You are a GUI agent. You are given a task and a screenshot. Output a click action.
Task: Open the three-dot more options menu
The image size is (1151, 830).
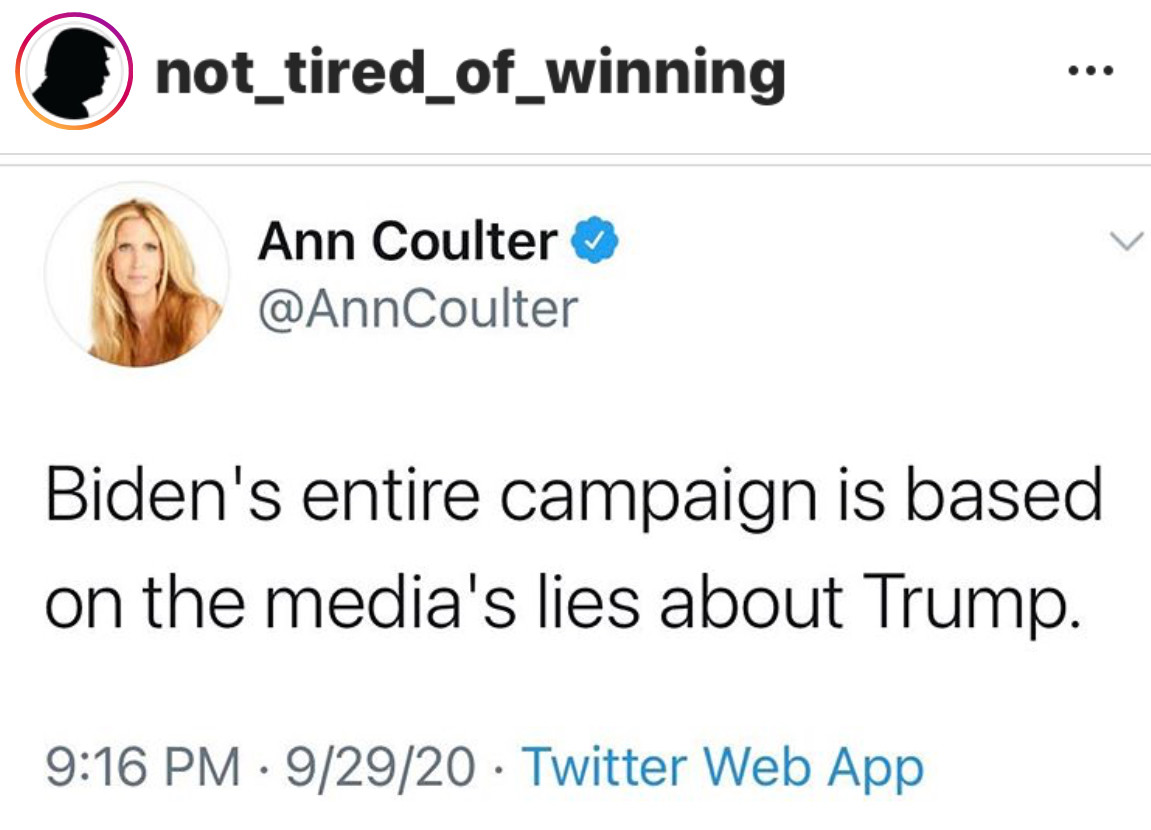1089,73
